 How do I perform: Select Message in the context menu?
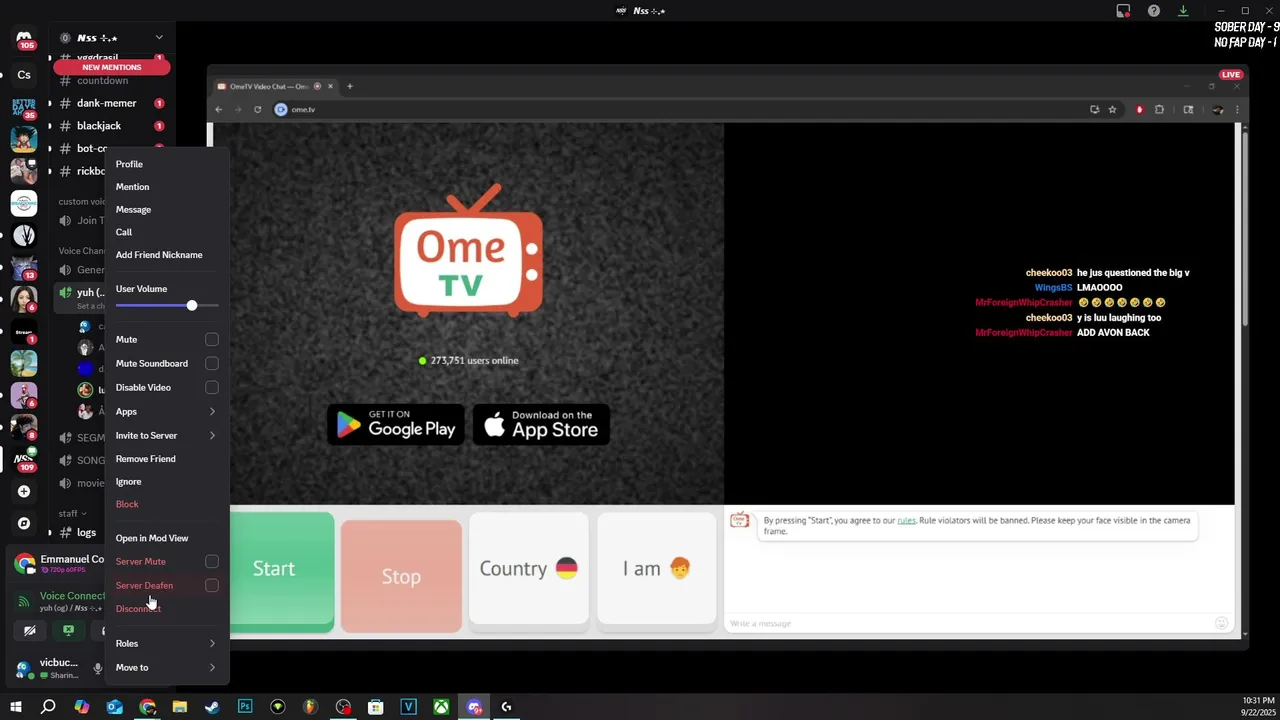pos(167,210)
